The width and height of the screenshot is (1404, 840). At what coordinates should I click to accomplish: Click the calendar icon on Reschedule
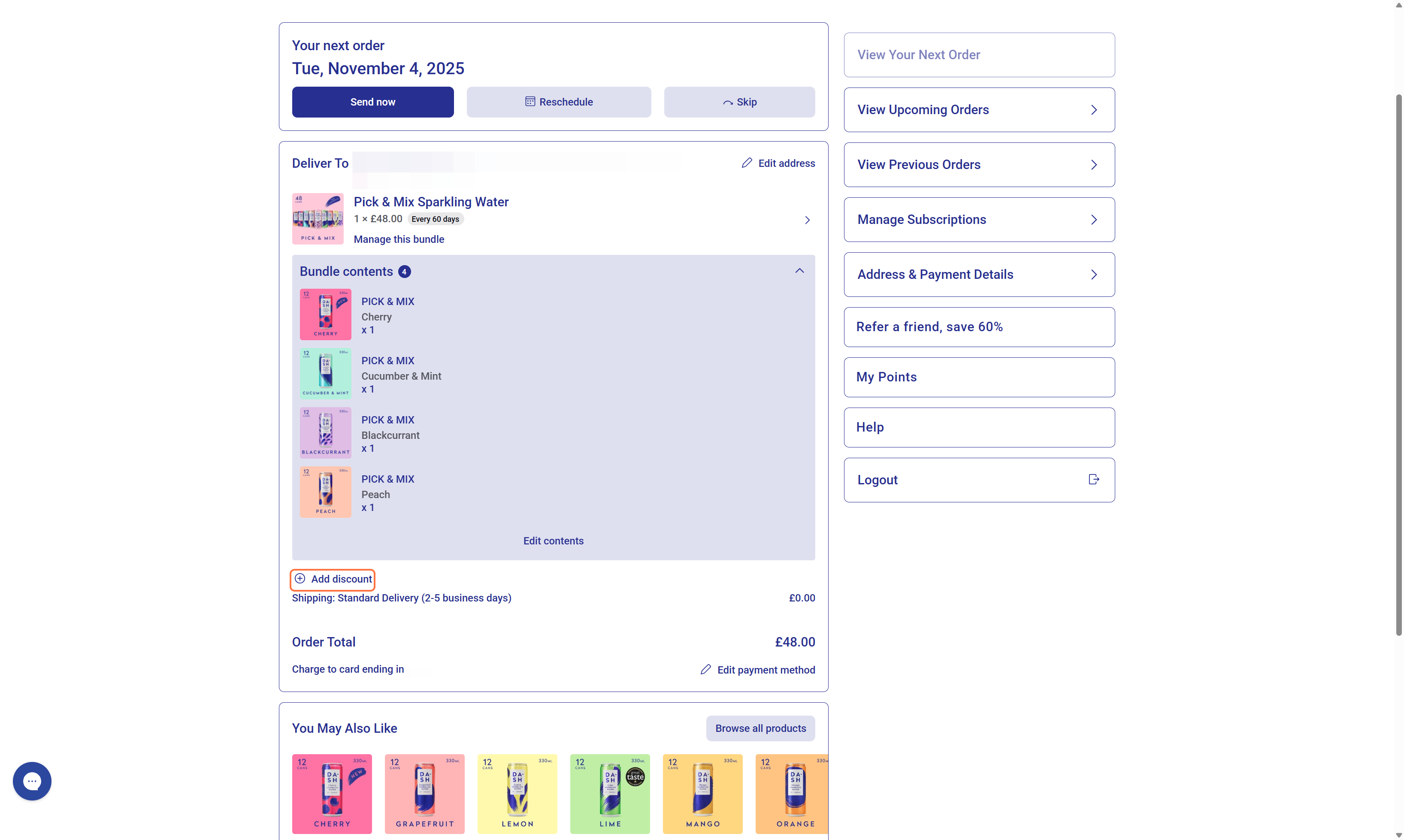click(530, 101)
